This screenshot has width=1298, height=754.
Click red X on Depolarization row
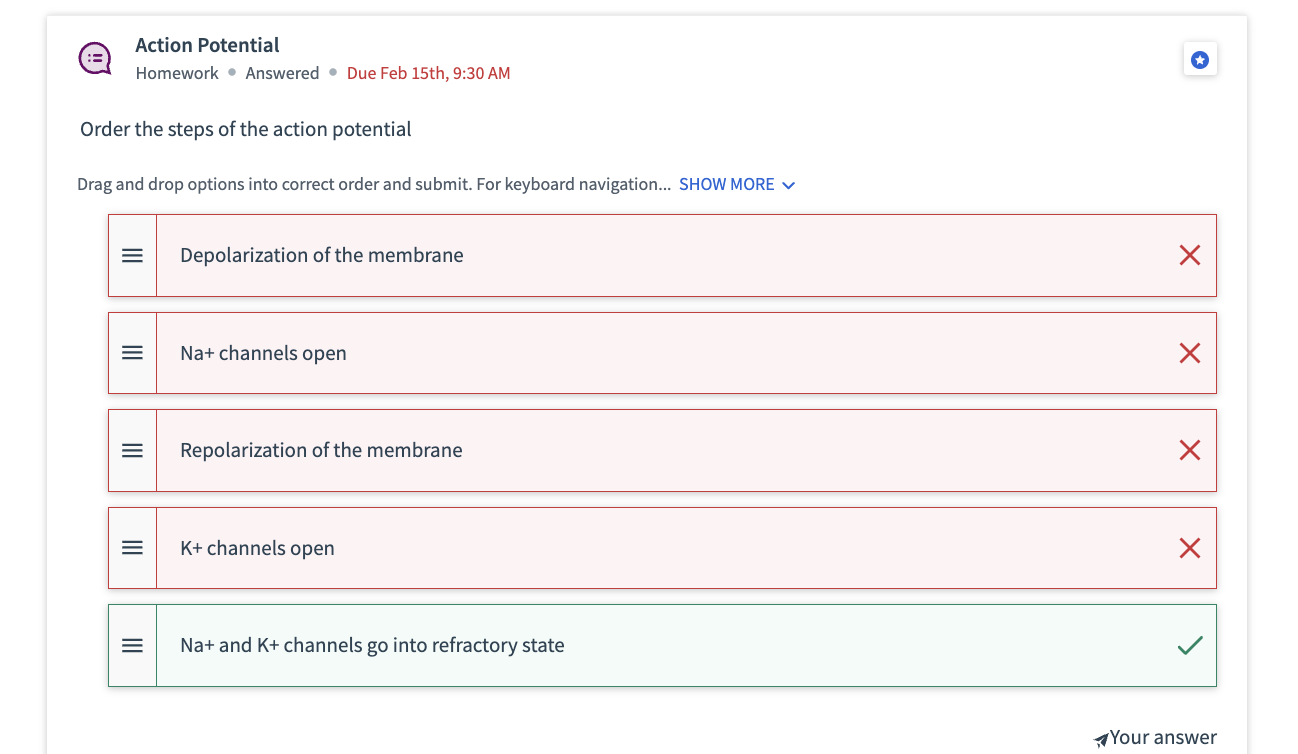pos(1189,256)
